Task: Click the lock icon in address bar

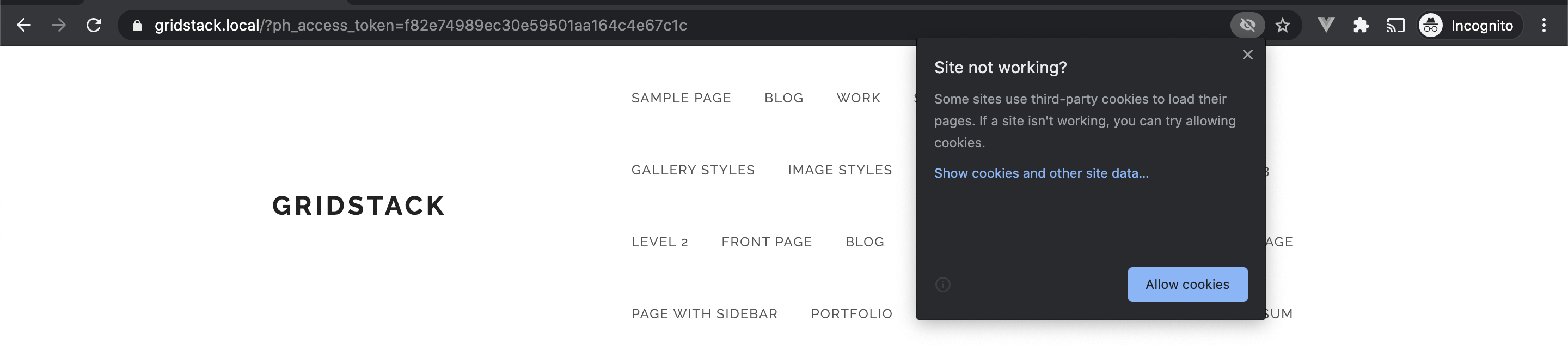Action: (x=137, y=26)
